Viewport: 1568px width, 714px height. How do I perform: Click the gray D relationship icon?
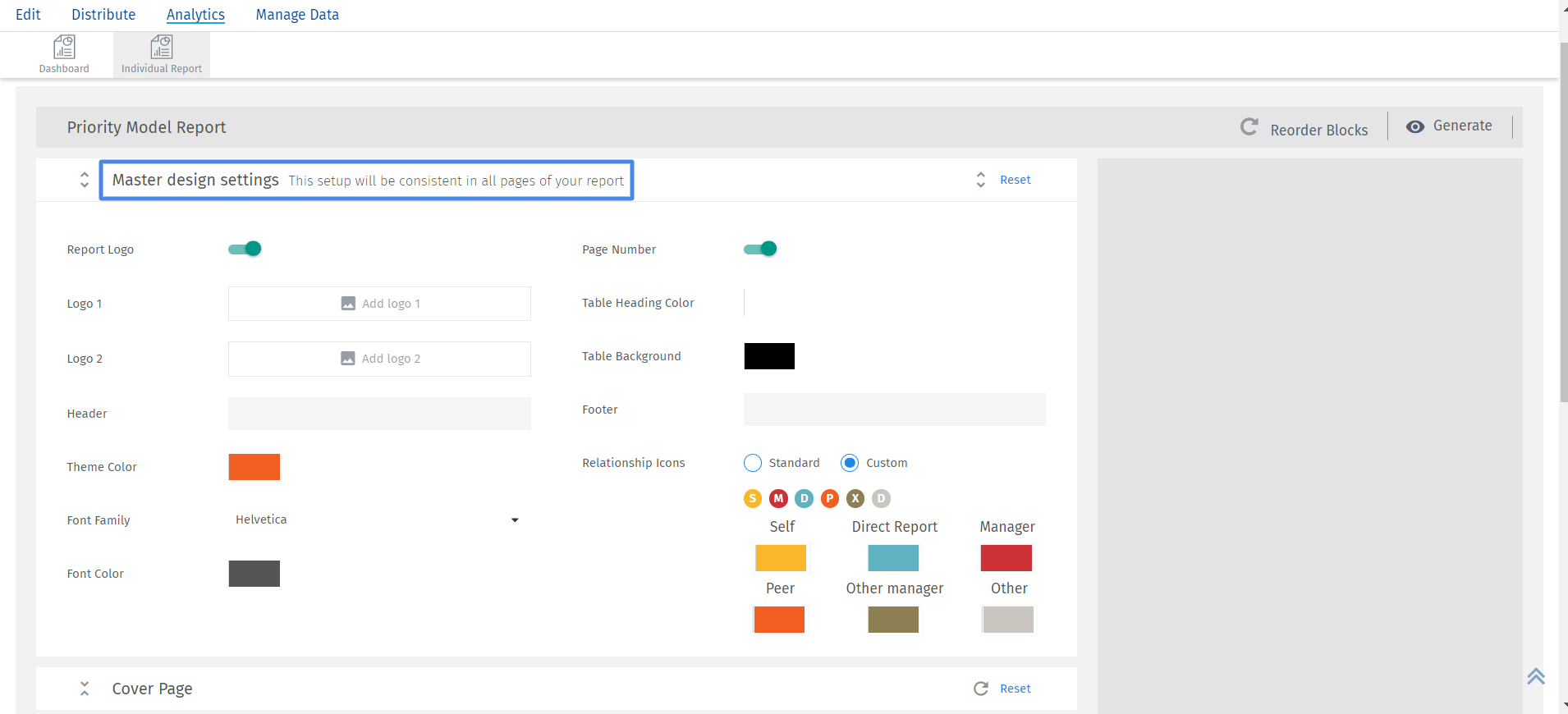[x=881, y=498]
